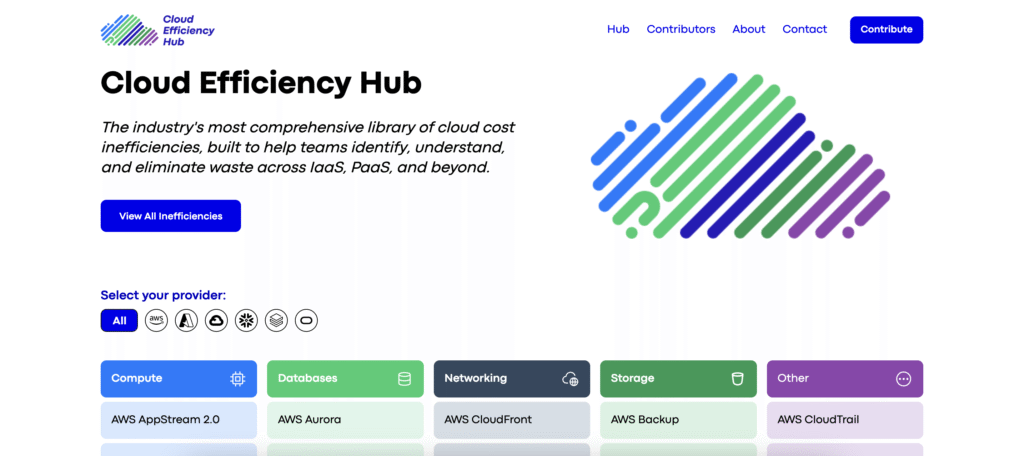Click the large 'Cloud Efficiency Hub' heading
Image resolution: width=1024 pixels, height=456 pixels.
tap(261, 83)
